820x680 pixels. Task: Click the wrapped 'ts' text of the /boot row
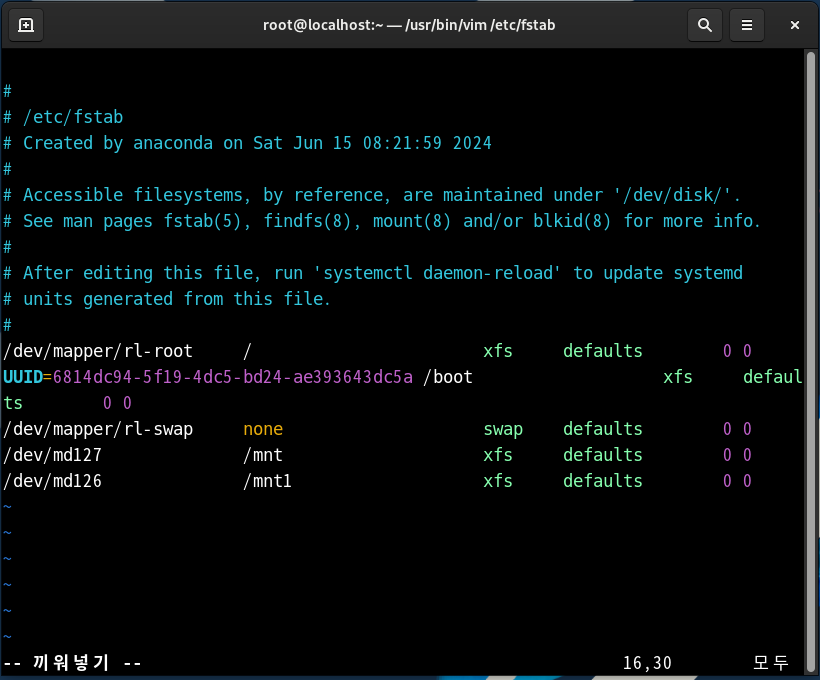point(13,403)
